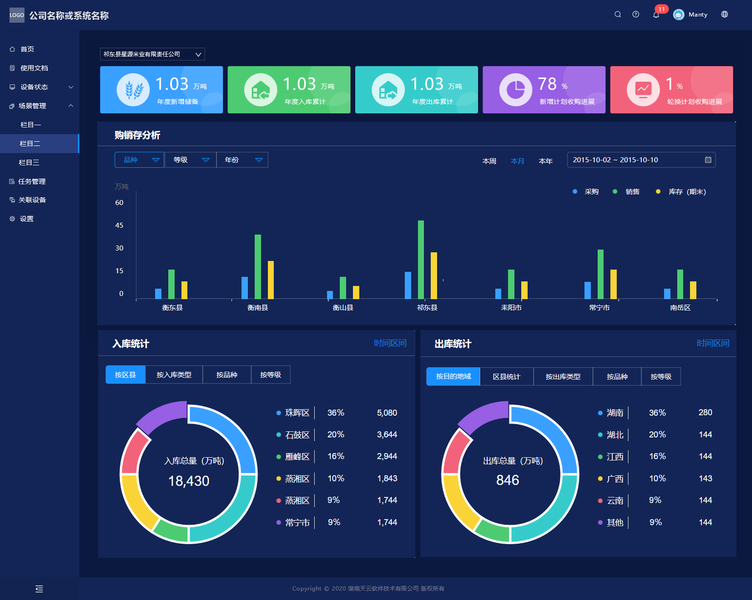Open the search icon in top bar
Screen dimensions: 752x600
click(618, 14)
